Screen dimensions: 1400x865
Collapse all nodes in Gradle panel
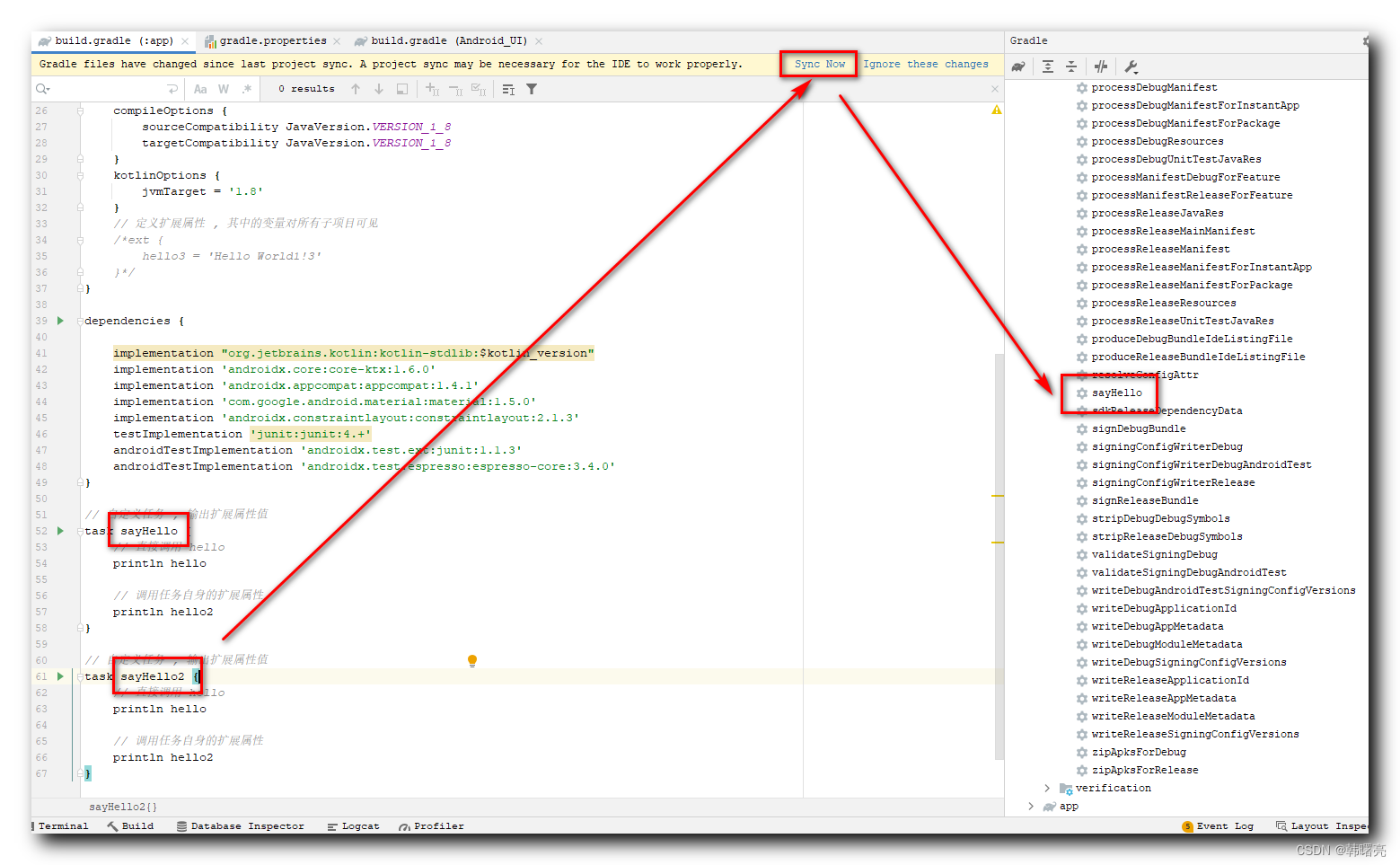point(1071,66)
